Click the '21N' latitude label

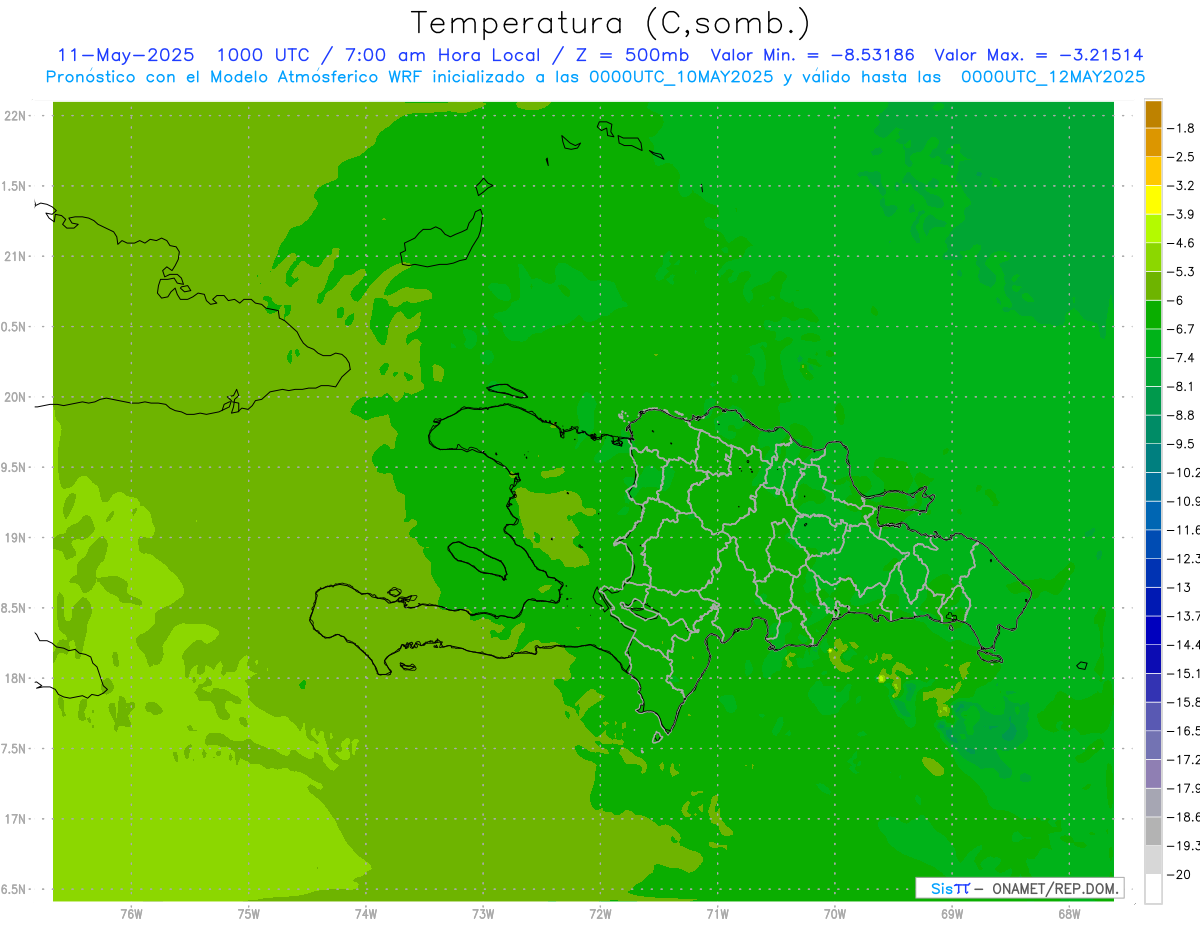click(15, 257)
